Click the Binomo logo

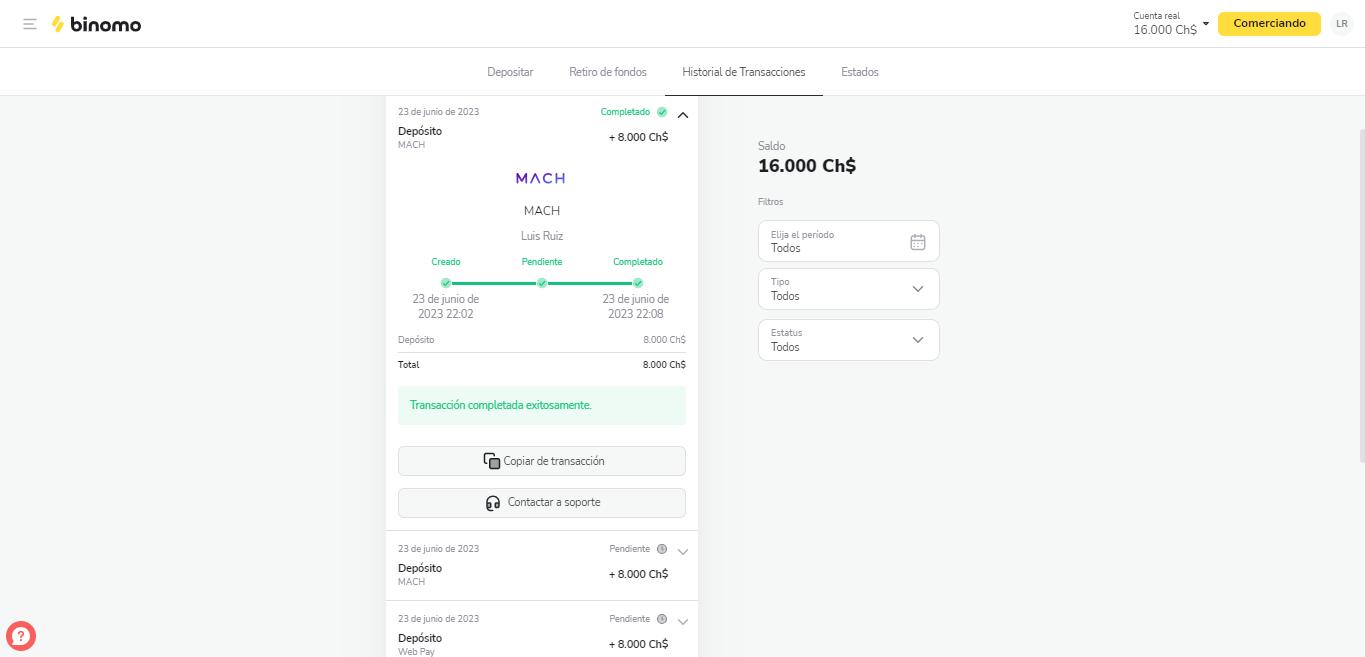click(x=96, y=24)
